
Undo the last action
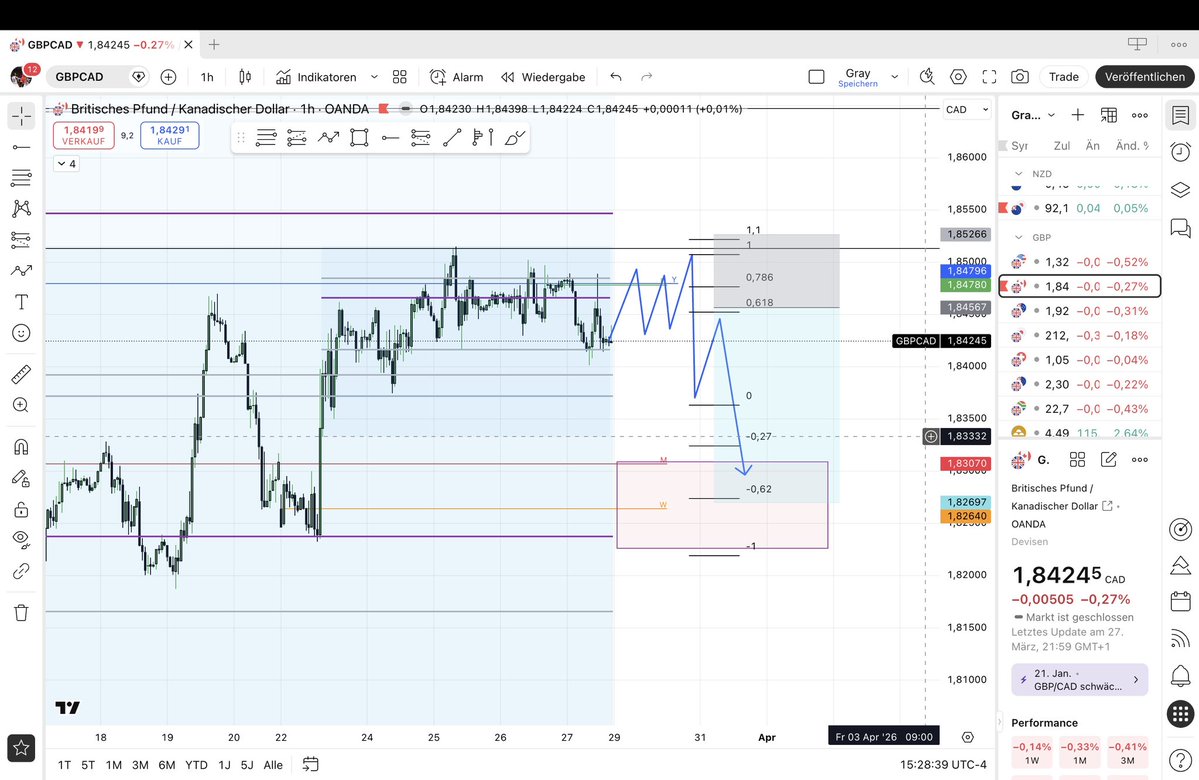616,77
